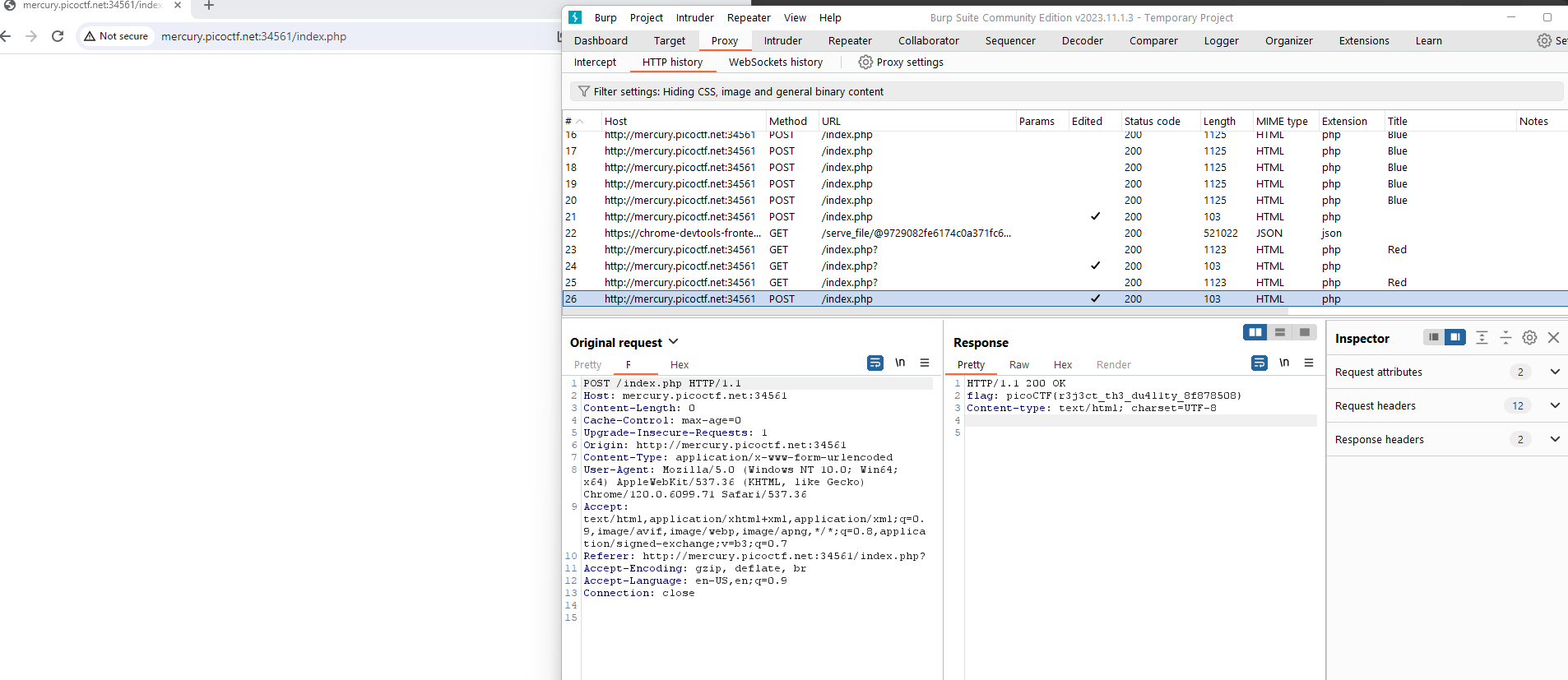Open Inspector settings gear
This screenshot has width=1568, height=680.
1529,337
